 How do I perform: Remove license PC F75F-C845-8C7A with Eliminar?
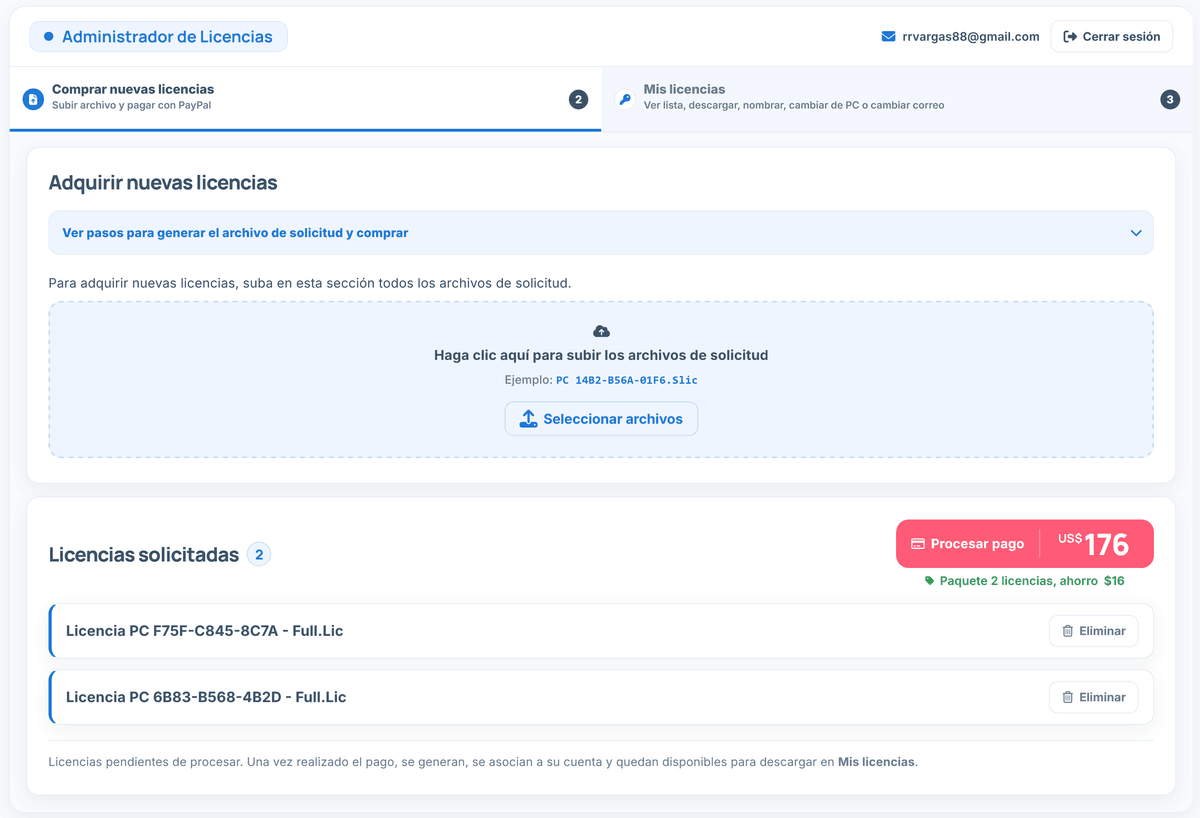1093,631
